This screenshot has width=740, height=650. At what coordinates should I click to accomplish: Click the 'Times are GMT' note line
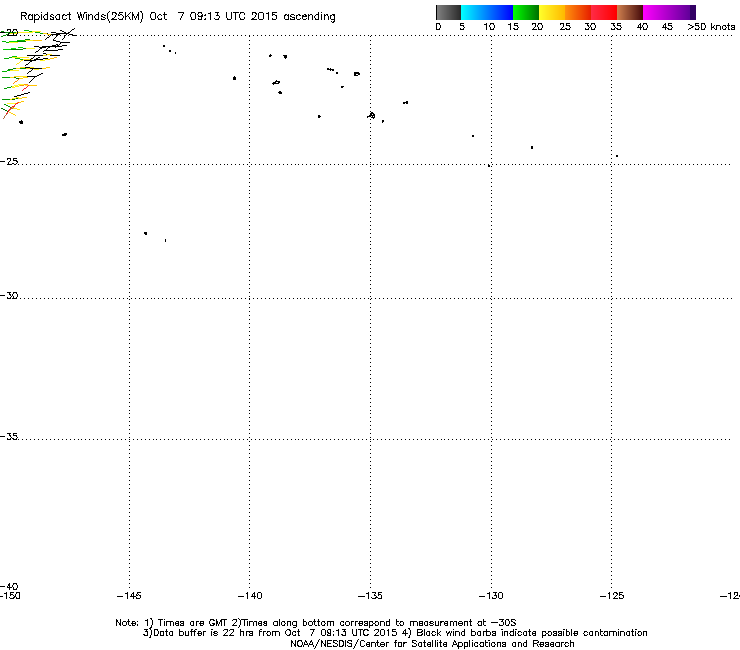coord(316,623)
